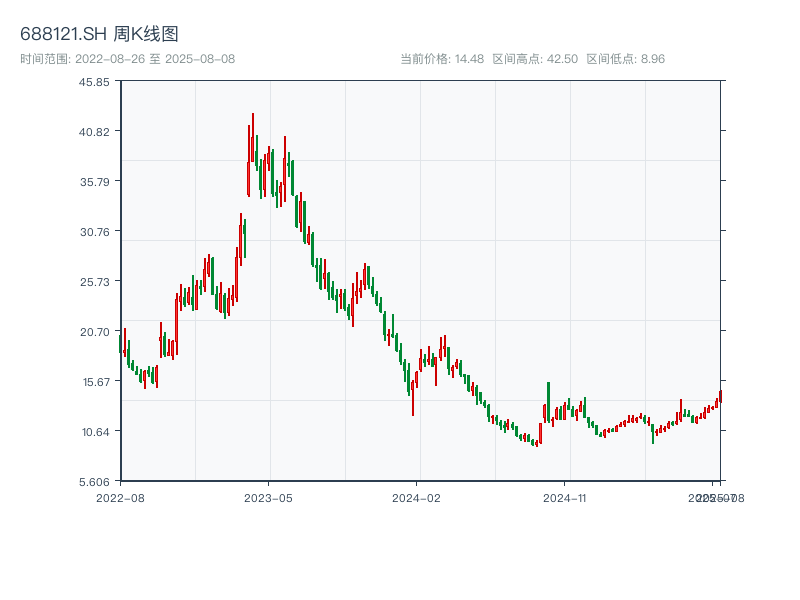Click y-axis value 45.85
Screen dimensions: 800x600
[94, 82]
